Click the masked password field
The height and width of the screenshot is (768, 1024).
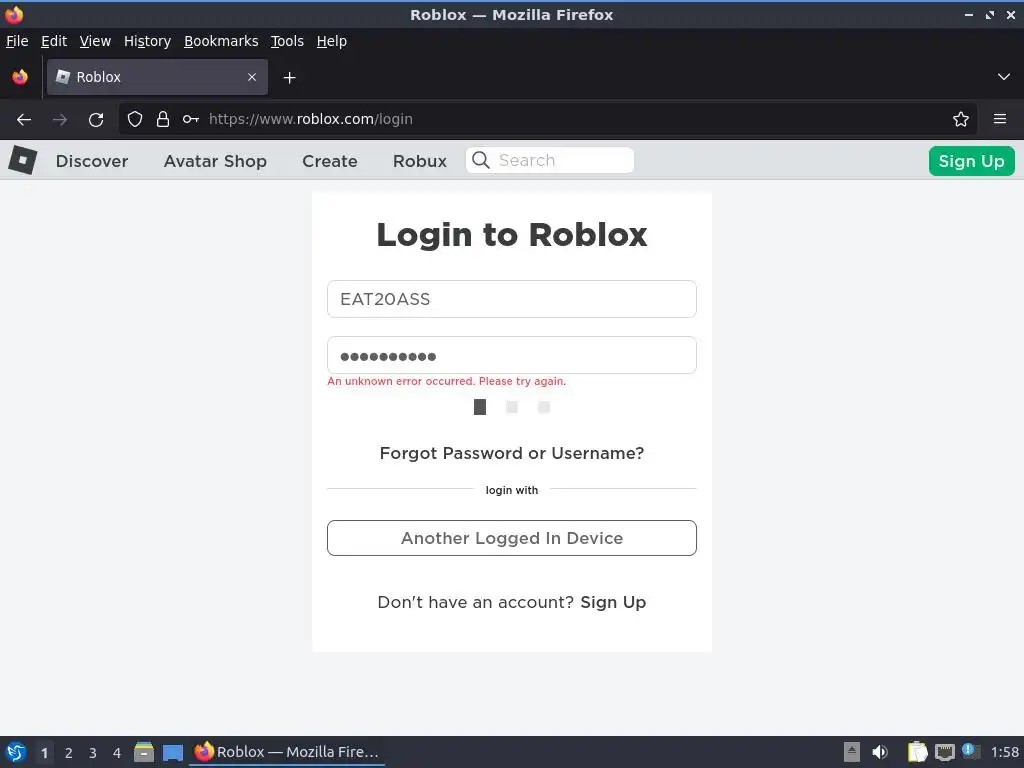click(511, 355)
